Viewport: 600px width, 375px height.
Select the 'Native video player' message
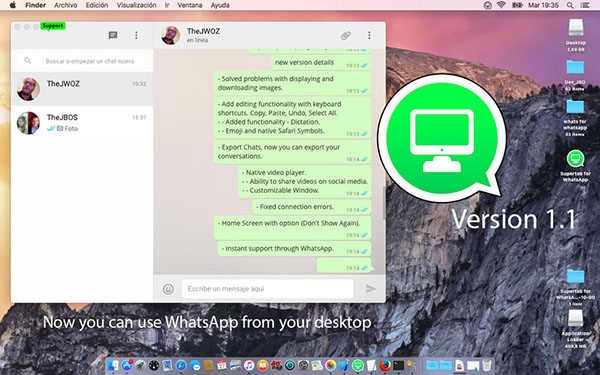pos(304,182)
